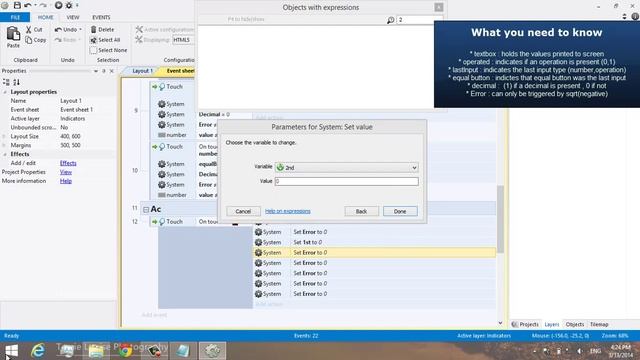Screen dimensions: 640x360
Task: Click Select All in the Selection group
Action: (105, 40)
